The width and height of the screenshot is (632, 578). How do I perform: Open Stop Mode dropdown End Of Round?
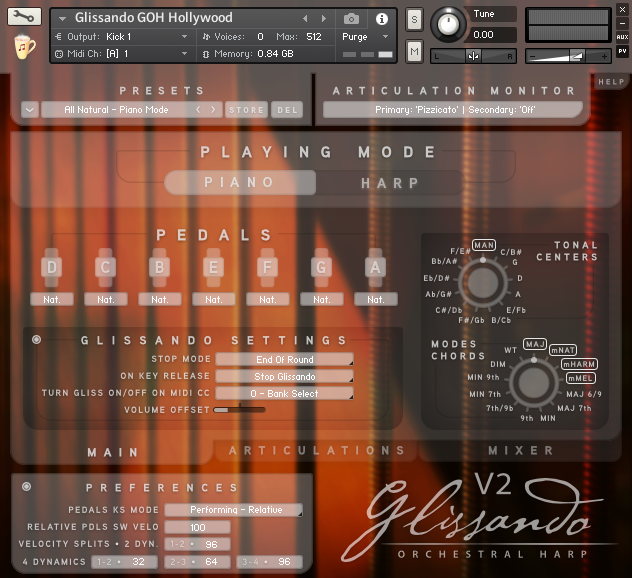(x=285, y=359)
